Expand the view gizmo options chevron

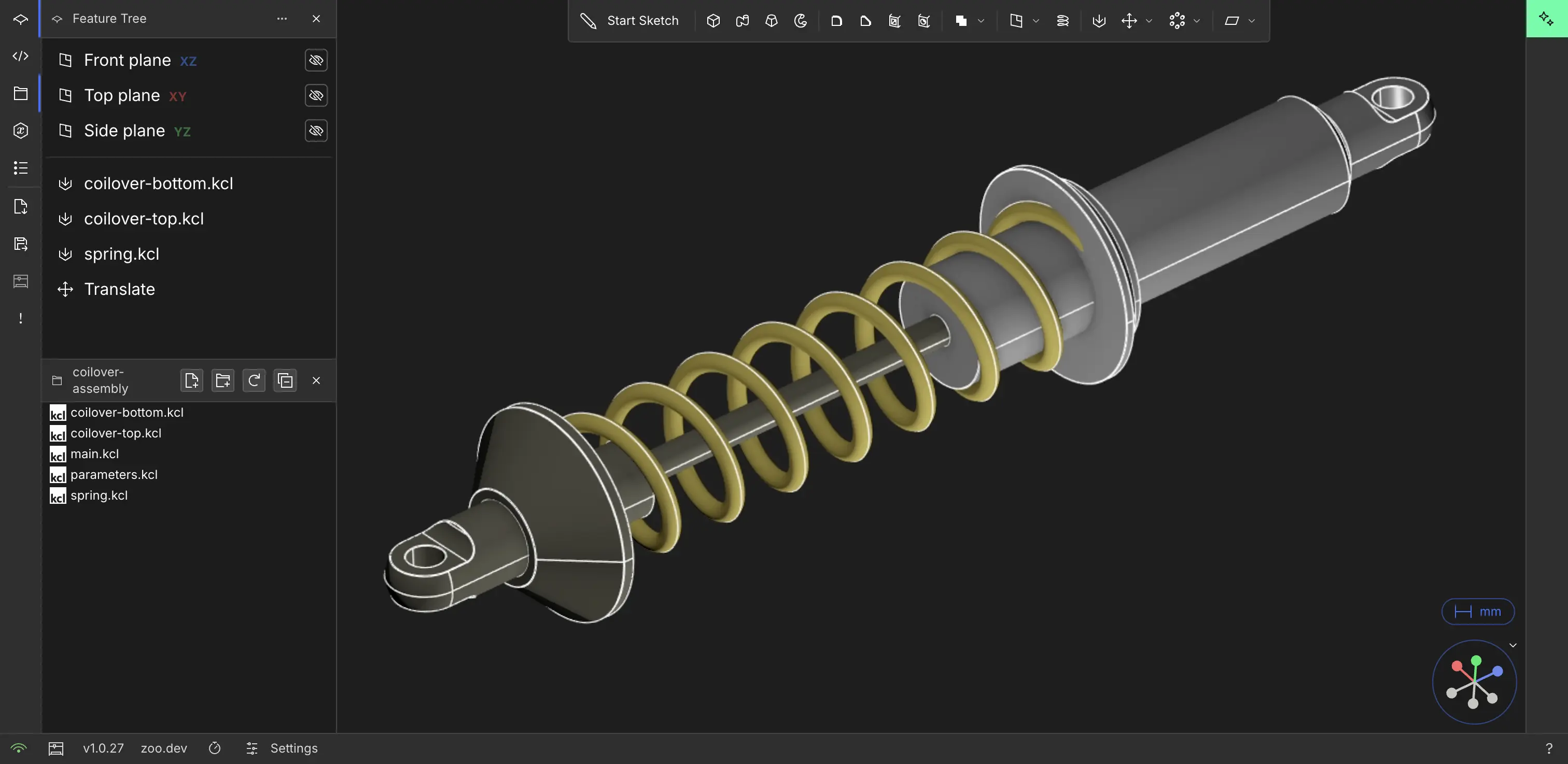click(x=1513, y=645)
